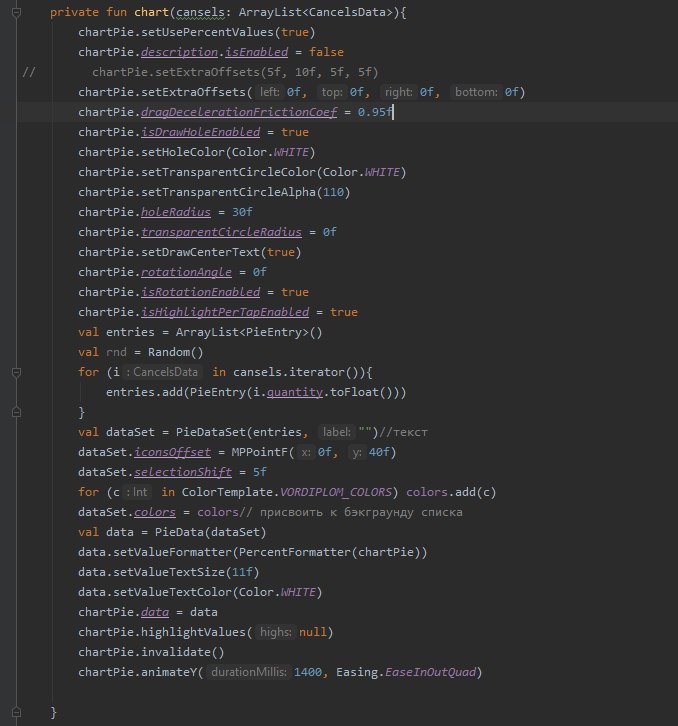Click the 'durationMillis:' parameter hint
This screenshot has height=726, width=678.
pos(248,672)
